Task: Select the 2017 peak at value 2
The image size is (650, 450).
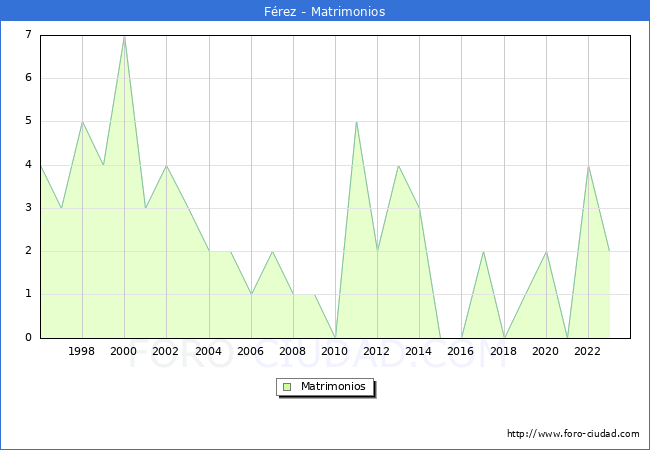Action: 483,252
